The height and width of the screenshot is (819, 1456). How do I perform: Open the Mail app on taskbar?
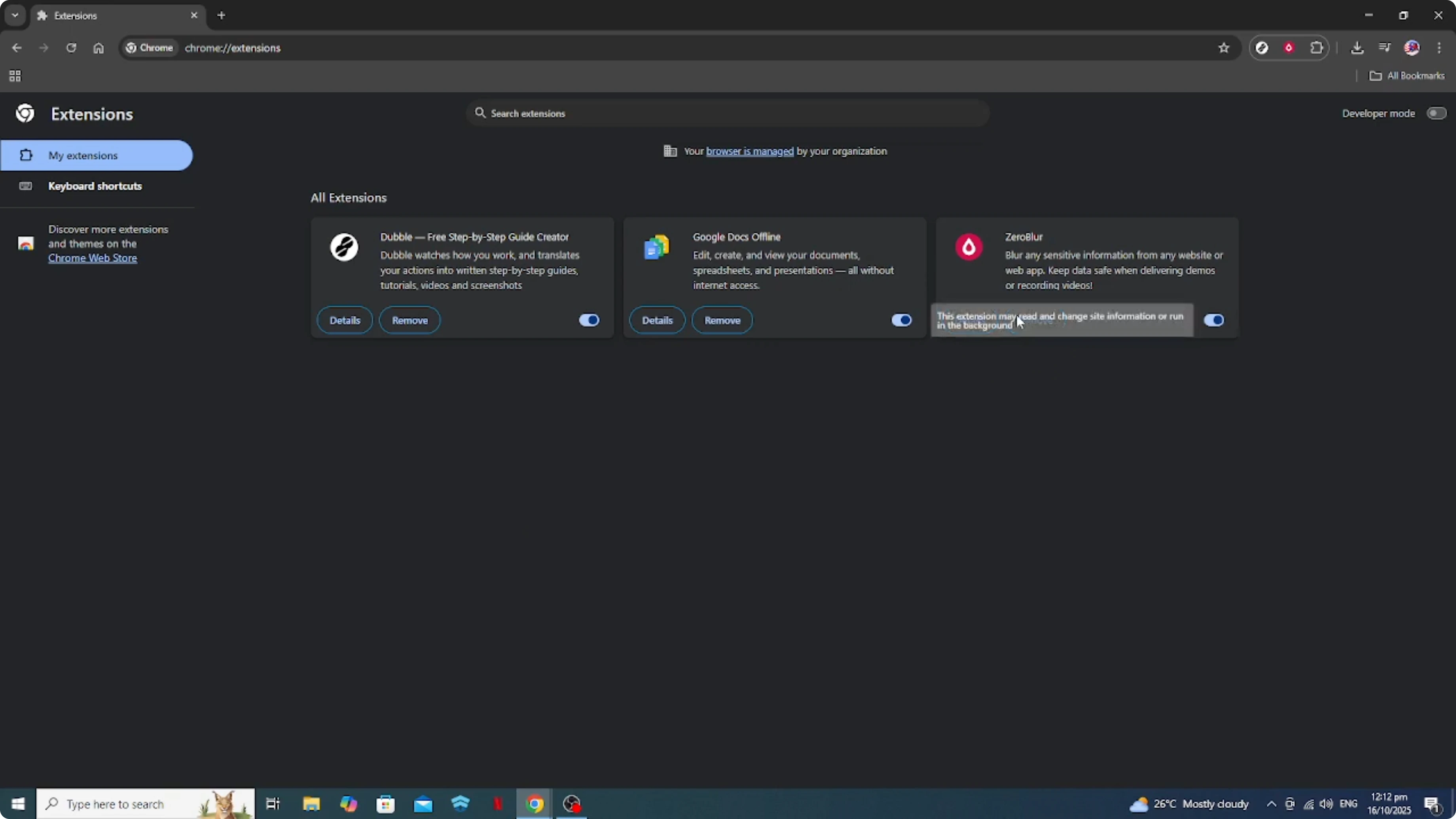click(423, 804)
